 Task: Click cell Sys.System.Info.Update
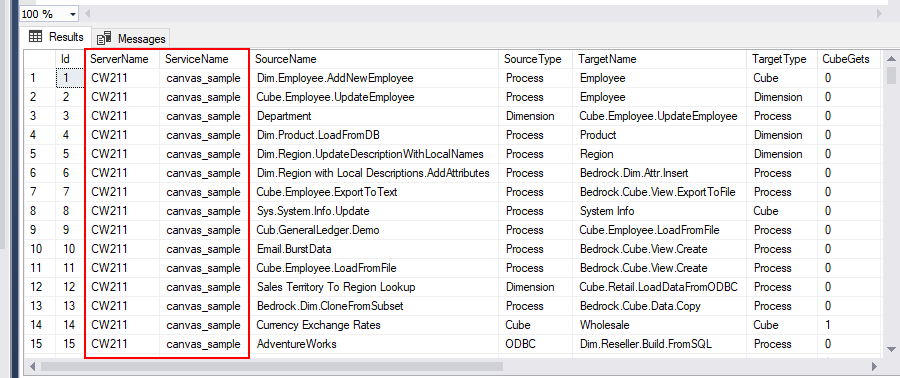[x=375, y=211]
